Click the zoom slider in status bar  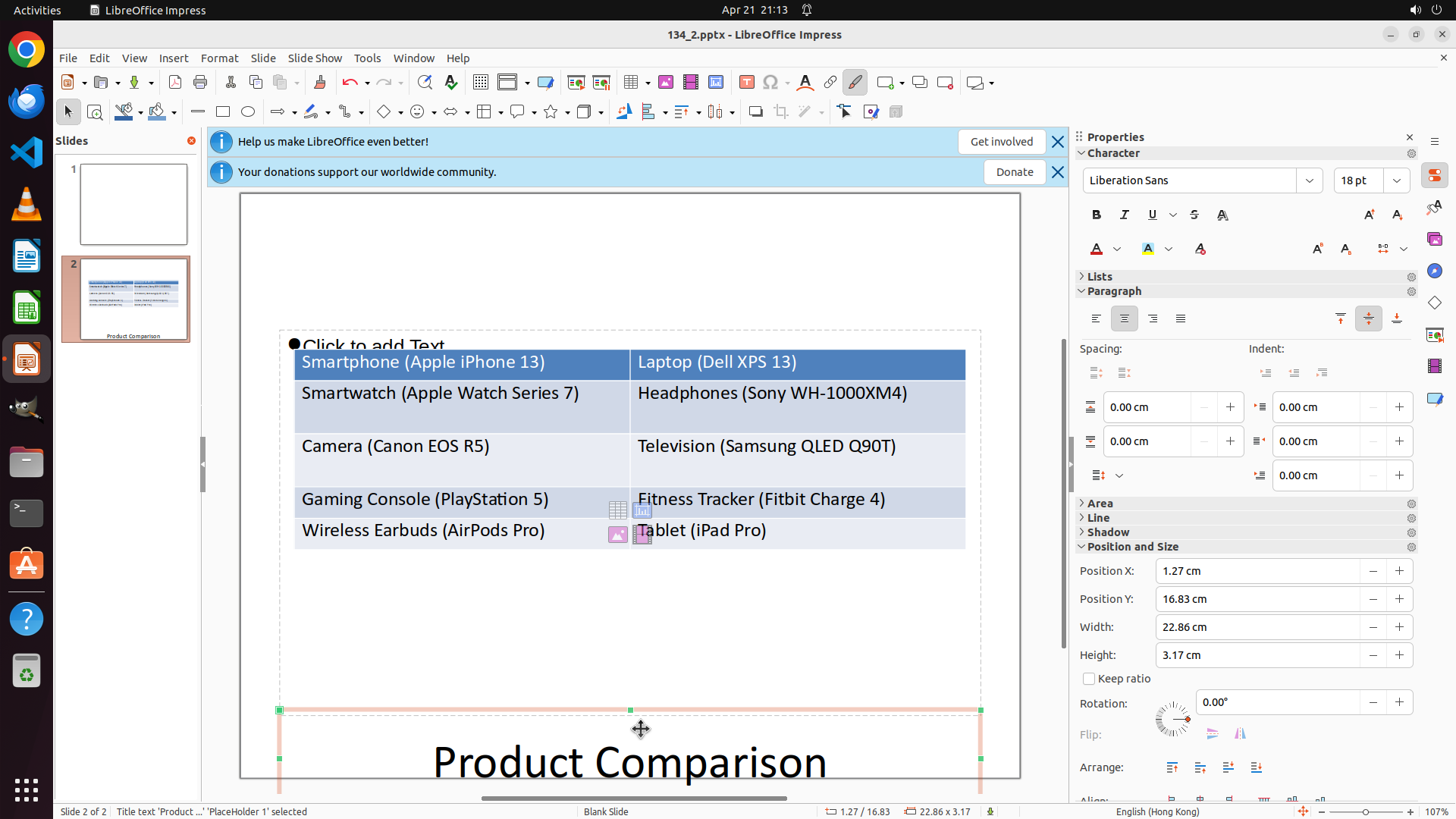pos(1365,812)
